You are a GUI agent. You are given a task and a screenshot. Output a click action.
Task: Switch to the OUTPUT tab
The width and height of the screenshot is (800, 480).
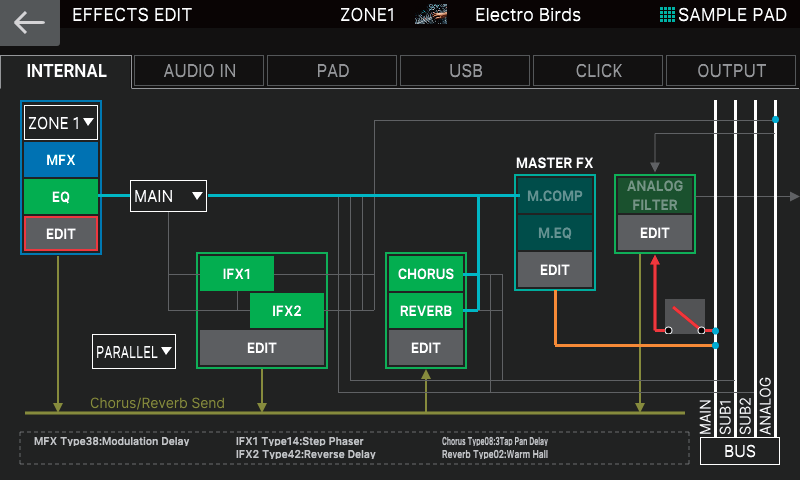732,71
